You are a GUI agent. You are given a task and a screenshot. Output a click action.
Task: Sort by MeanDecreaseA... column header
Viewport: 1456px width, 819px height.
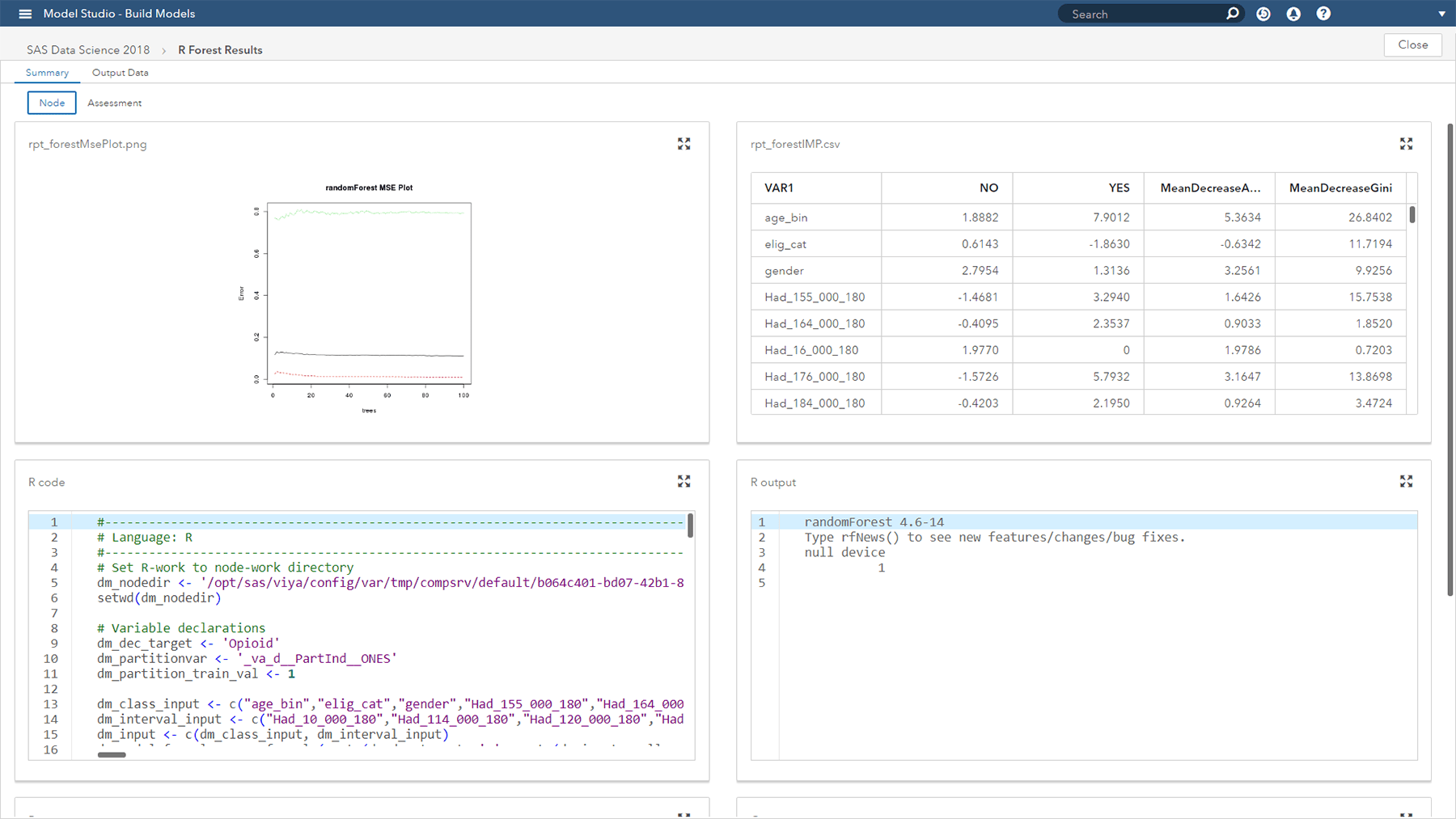1209,188
